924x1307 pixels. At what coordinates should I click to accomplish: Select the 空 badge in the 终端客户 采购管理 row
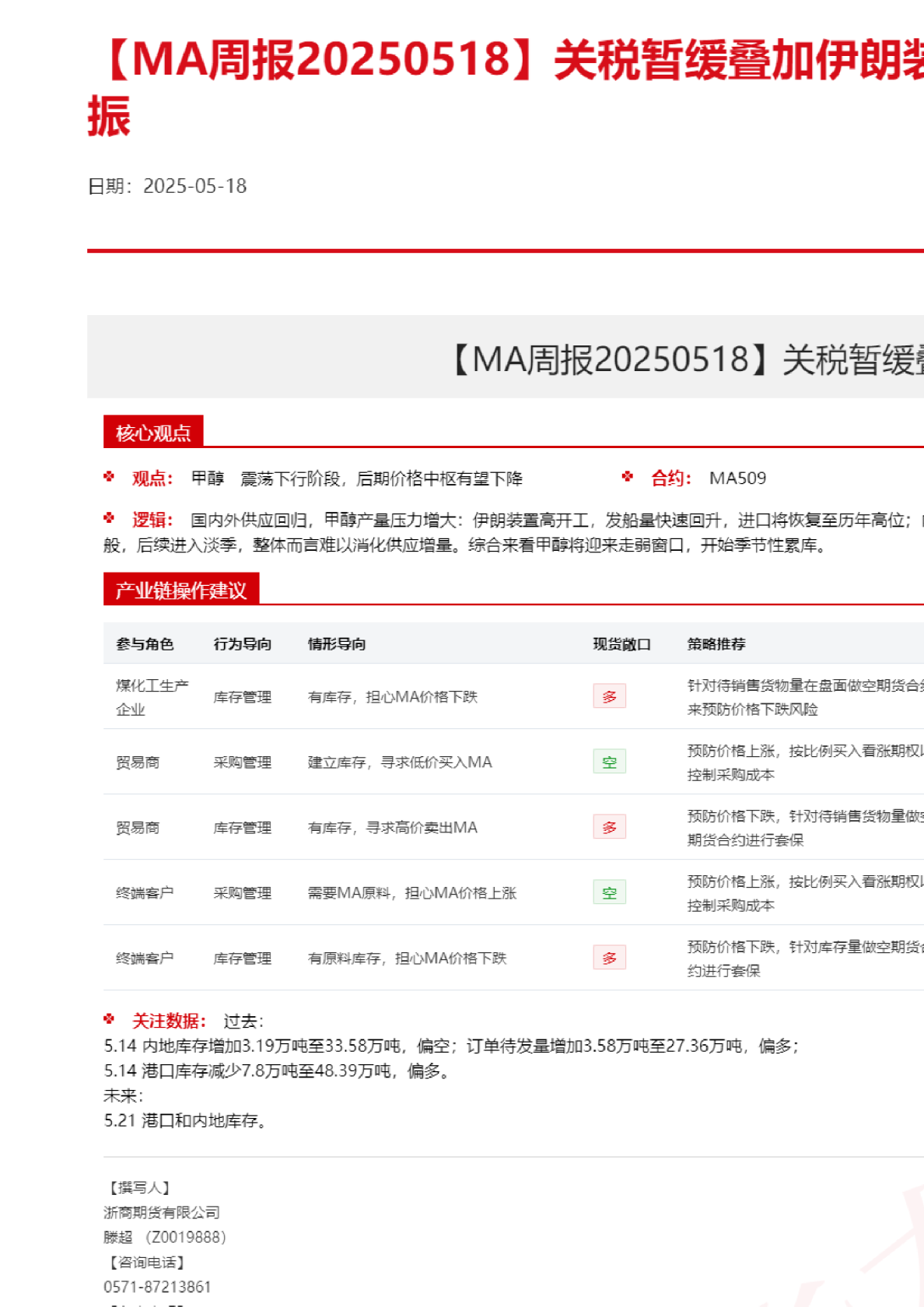(609, 892)
